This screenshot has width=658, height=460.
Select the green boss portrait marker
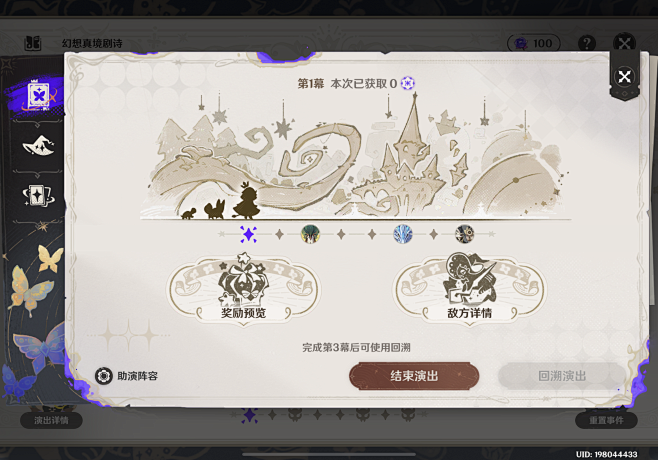click(310, 234)
